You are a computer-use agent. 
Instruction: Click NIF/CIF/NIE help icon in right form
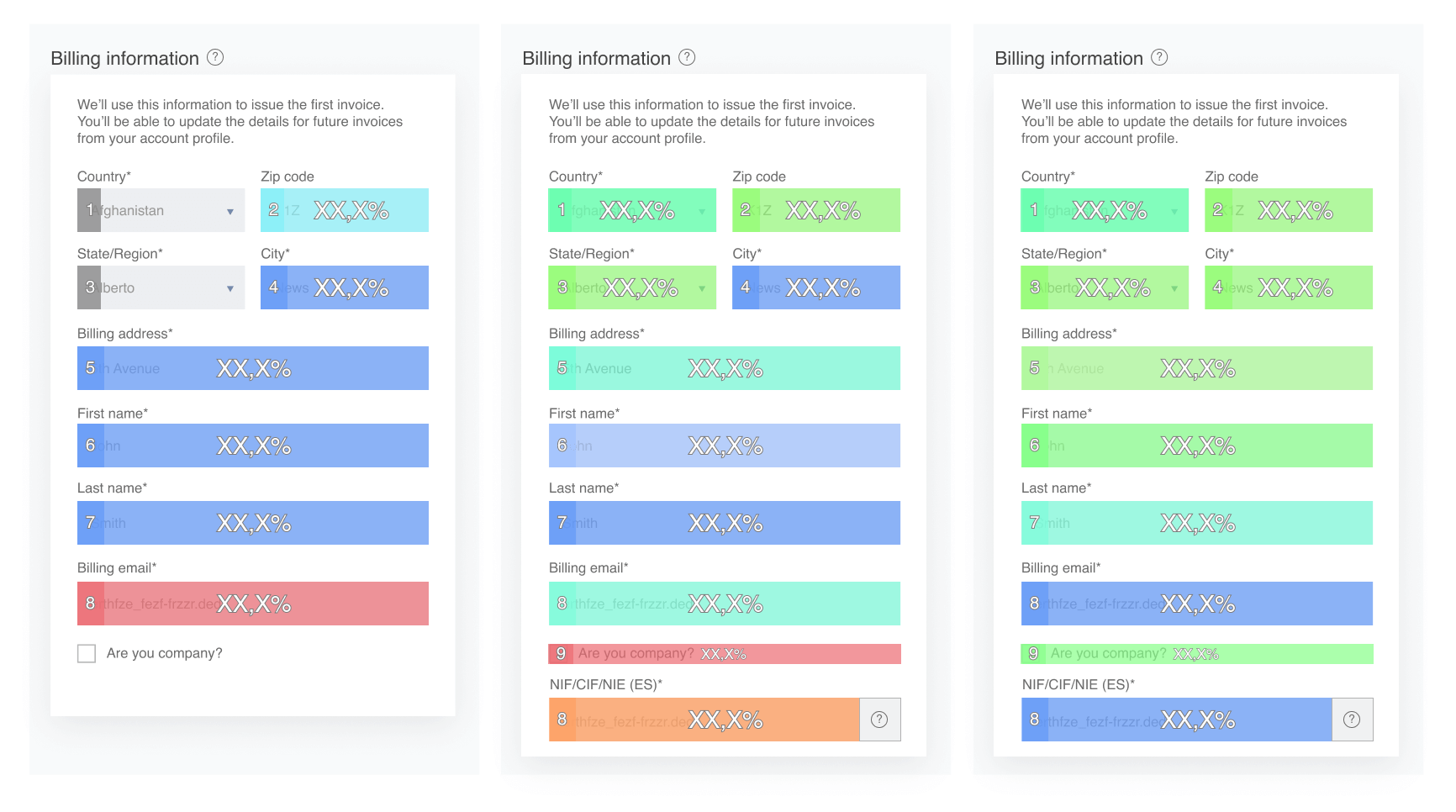[x=1352, y=720]
